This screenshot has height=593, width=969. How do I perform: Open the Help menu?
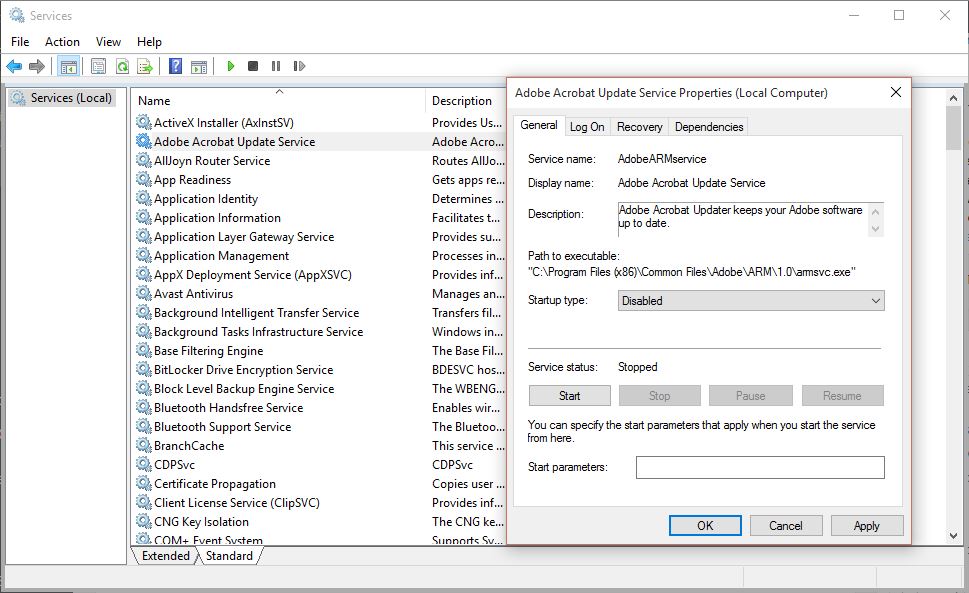[149, 41]
